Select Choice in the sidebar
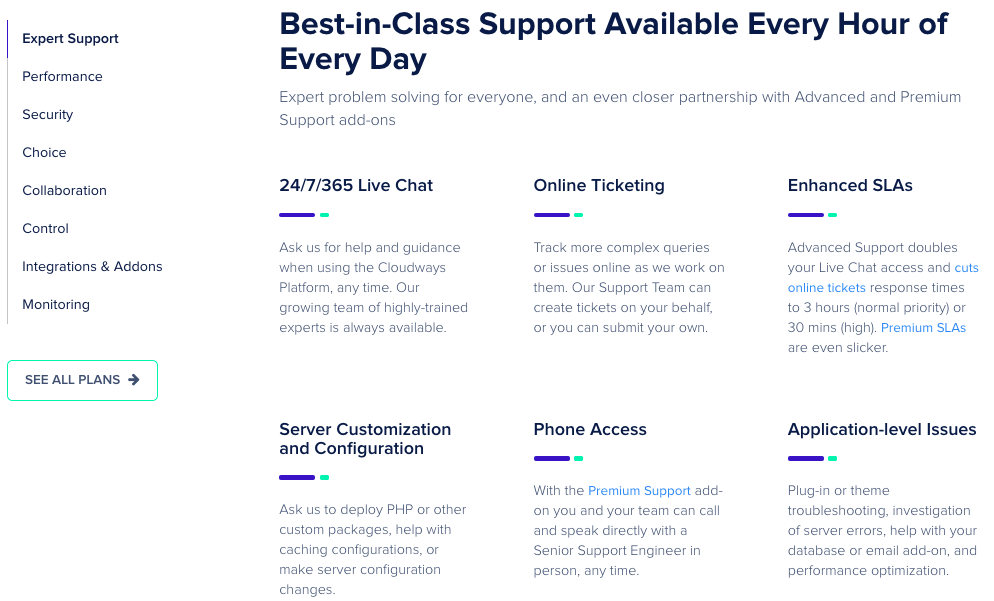The height and width of the screenshot is (601, 994). [x=44, y=153]
